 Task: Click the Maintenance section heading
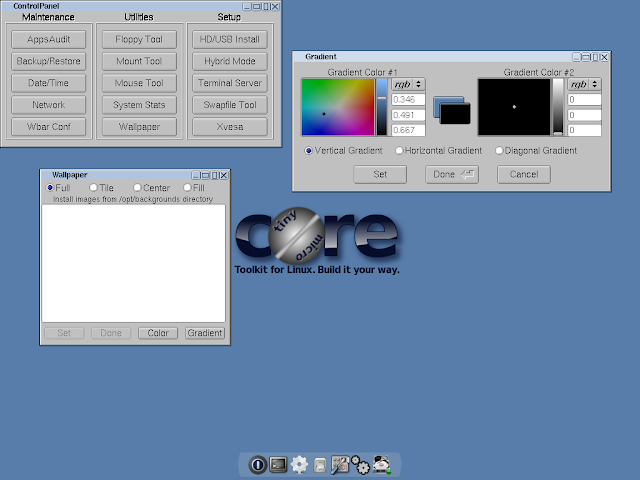pos(48,17)
